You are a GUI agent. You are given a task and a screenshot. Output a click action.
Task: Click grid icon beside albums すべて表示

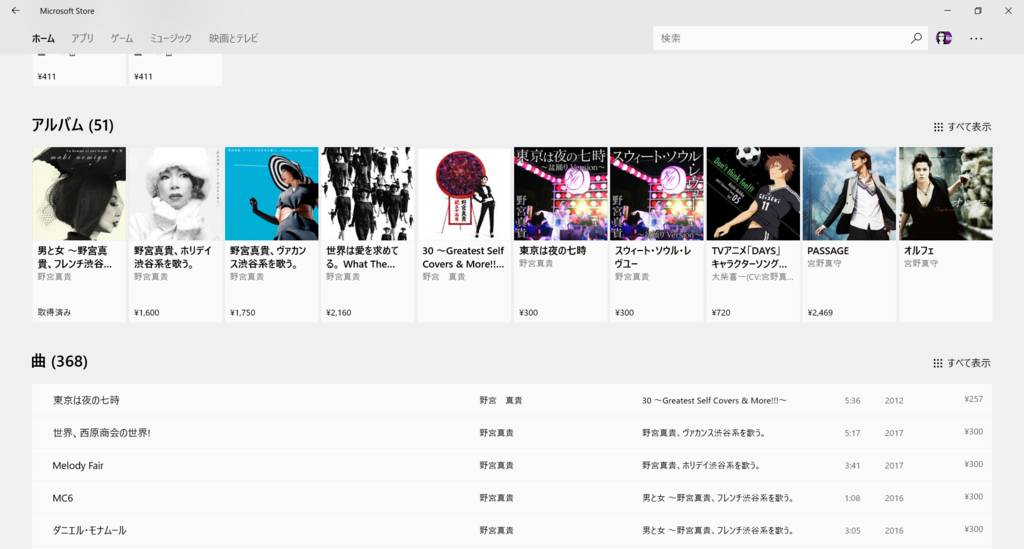tap(938, 127)
